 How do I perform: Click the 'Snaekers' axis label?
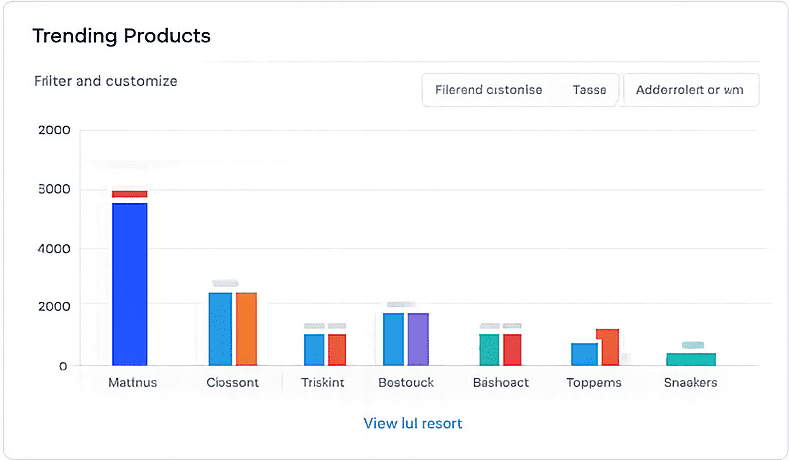click(x=690, y=382)
